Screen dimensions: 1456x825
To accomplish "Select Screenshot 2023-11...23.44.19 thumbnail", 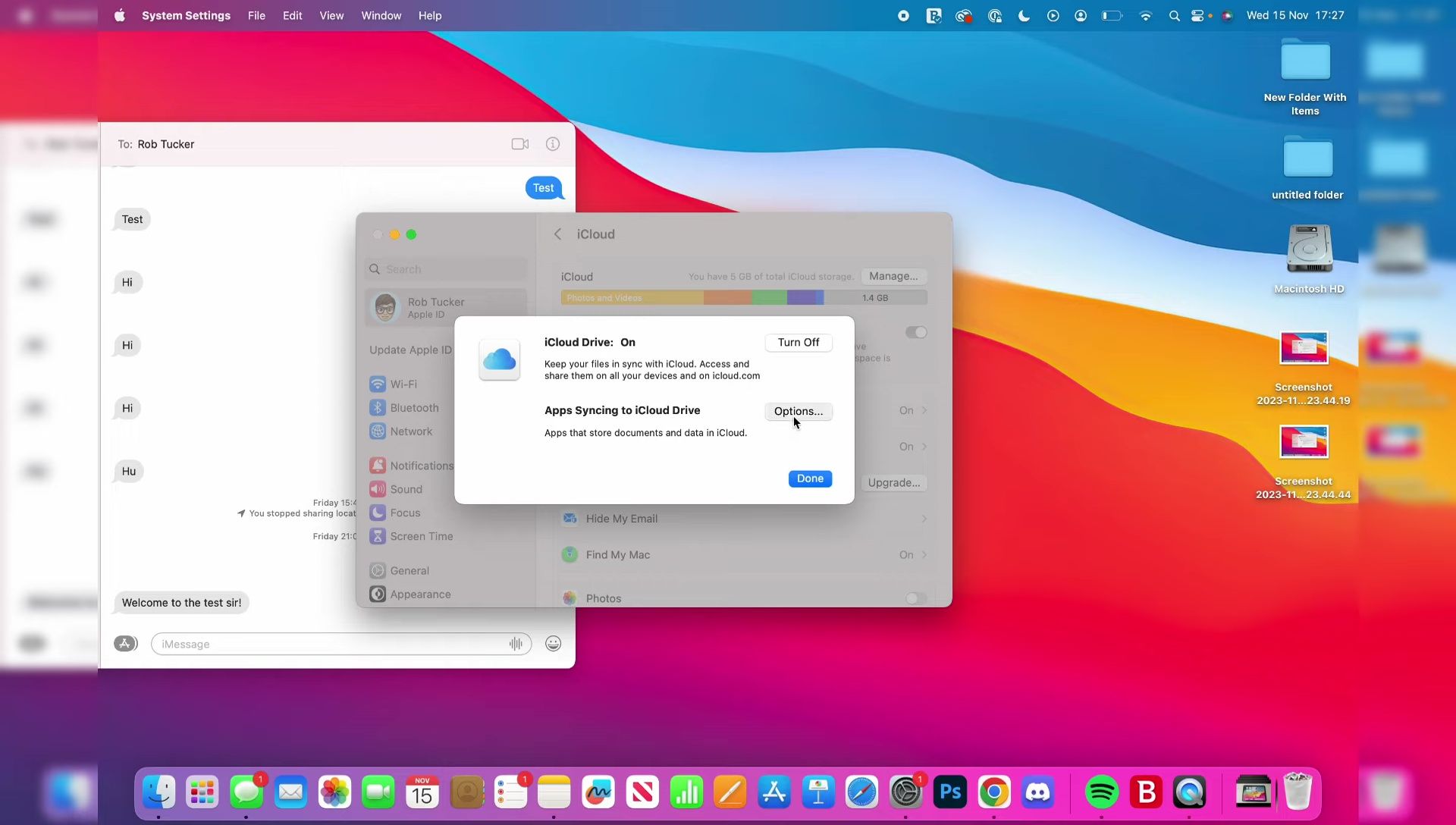I will coord(1304,348).
